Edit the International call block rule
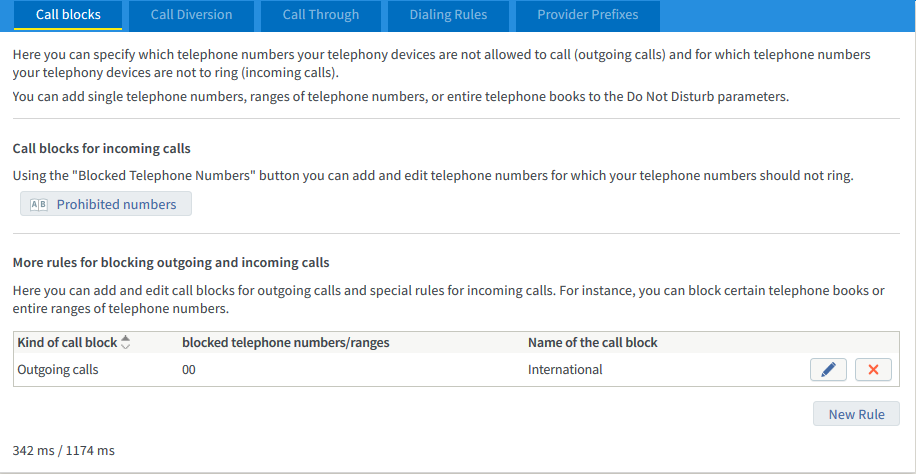The image size is (916, 474). click(828, 370)
